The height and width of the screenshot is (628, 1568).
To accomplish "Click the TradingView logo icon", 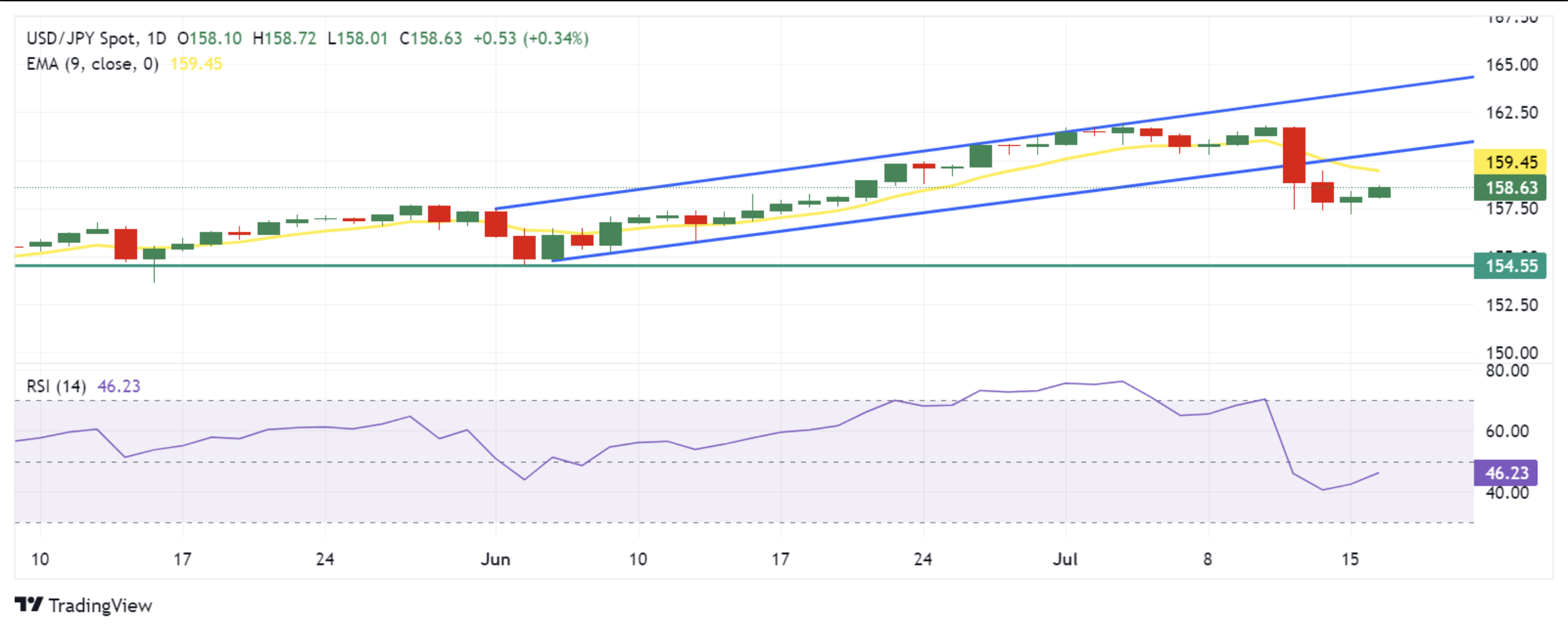I will click(x=29, y=604).
